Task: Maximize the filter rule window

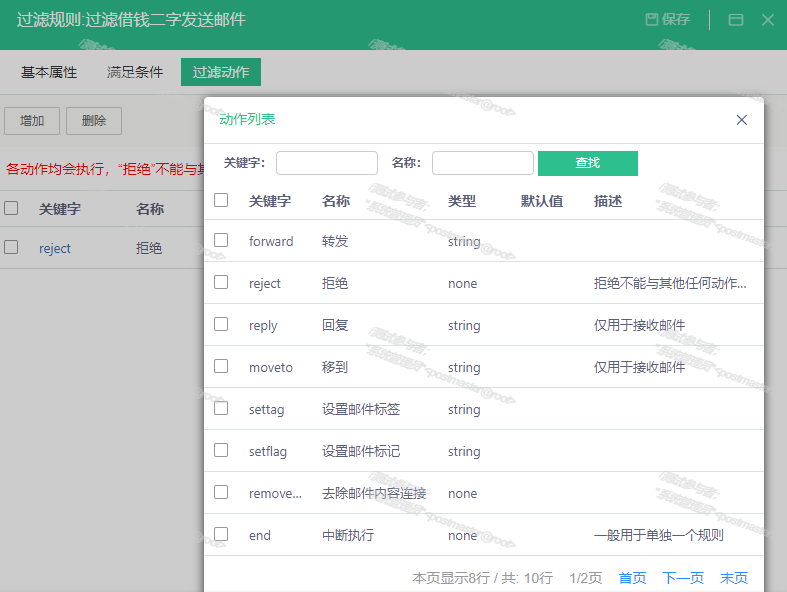Action: click(x=735, y=20)
